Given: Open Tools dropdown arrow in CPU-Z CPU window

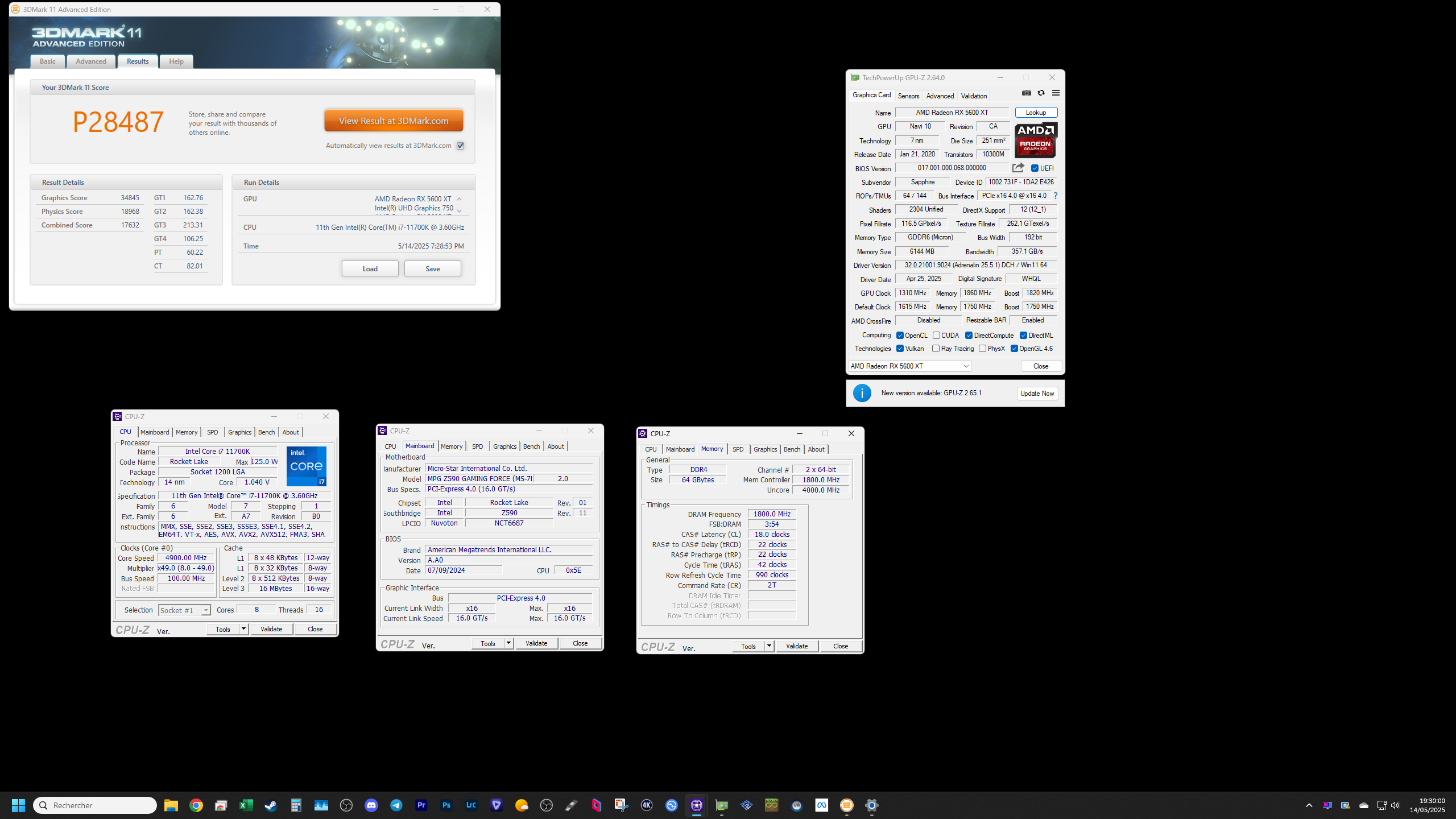Looking at the screenshot, I should (x=243, y=629).
